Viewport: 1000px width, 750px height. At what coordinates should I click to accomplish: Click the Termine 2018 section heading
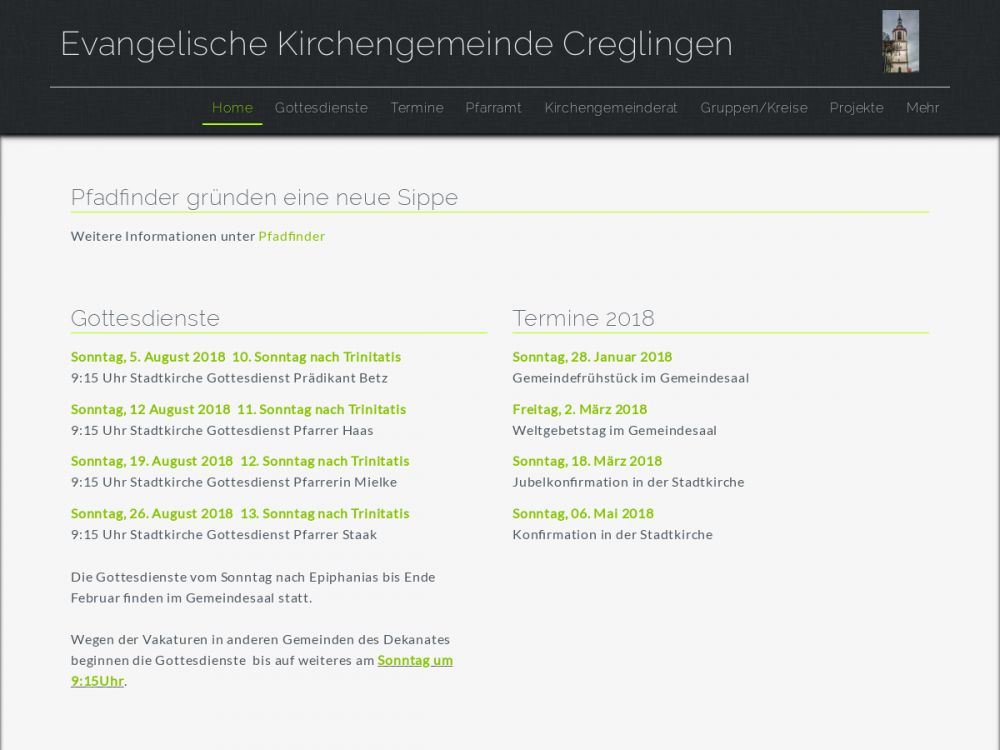583,318
